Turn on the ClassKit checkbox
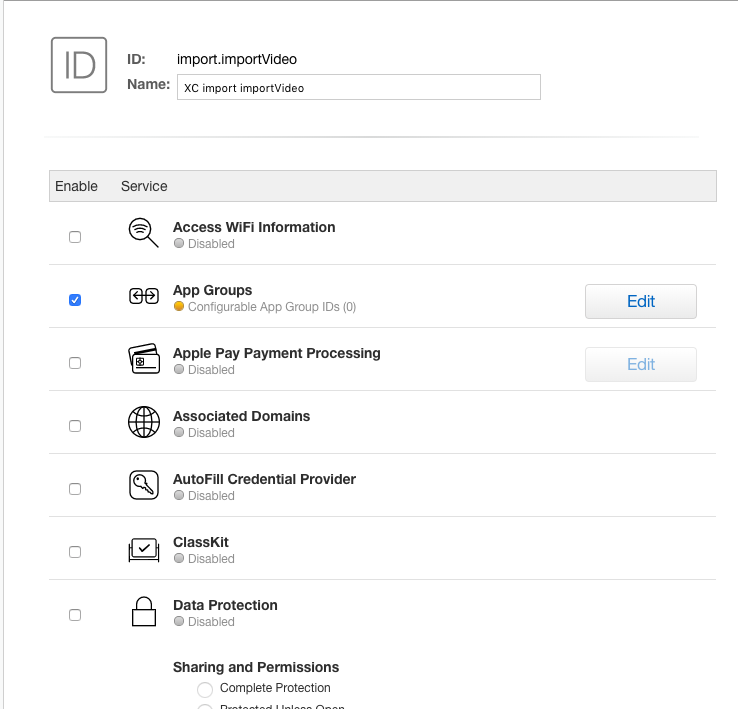The height and width of the screenshot is (709, 738). (75, 552)
